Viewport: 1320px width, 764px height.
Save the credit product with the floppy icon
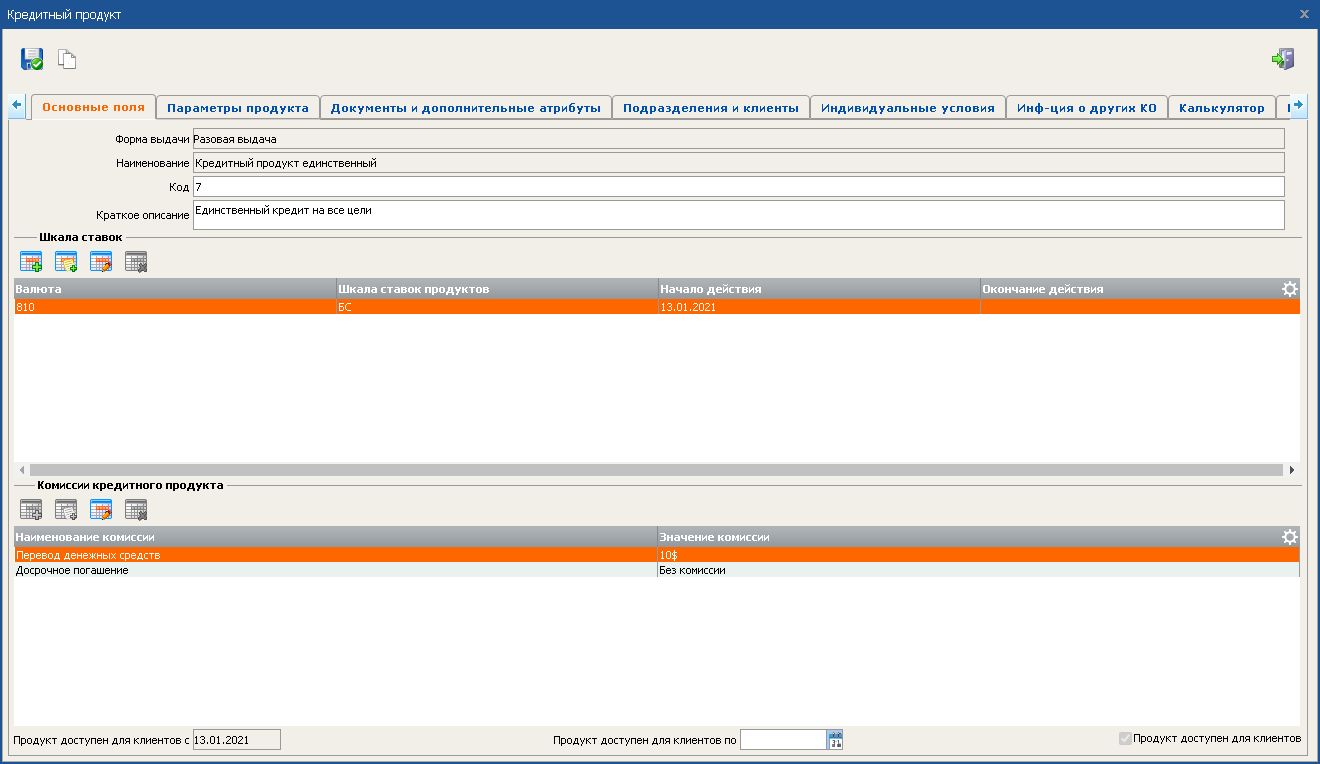[32, 59]
